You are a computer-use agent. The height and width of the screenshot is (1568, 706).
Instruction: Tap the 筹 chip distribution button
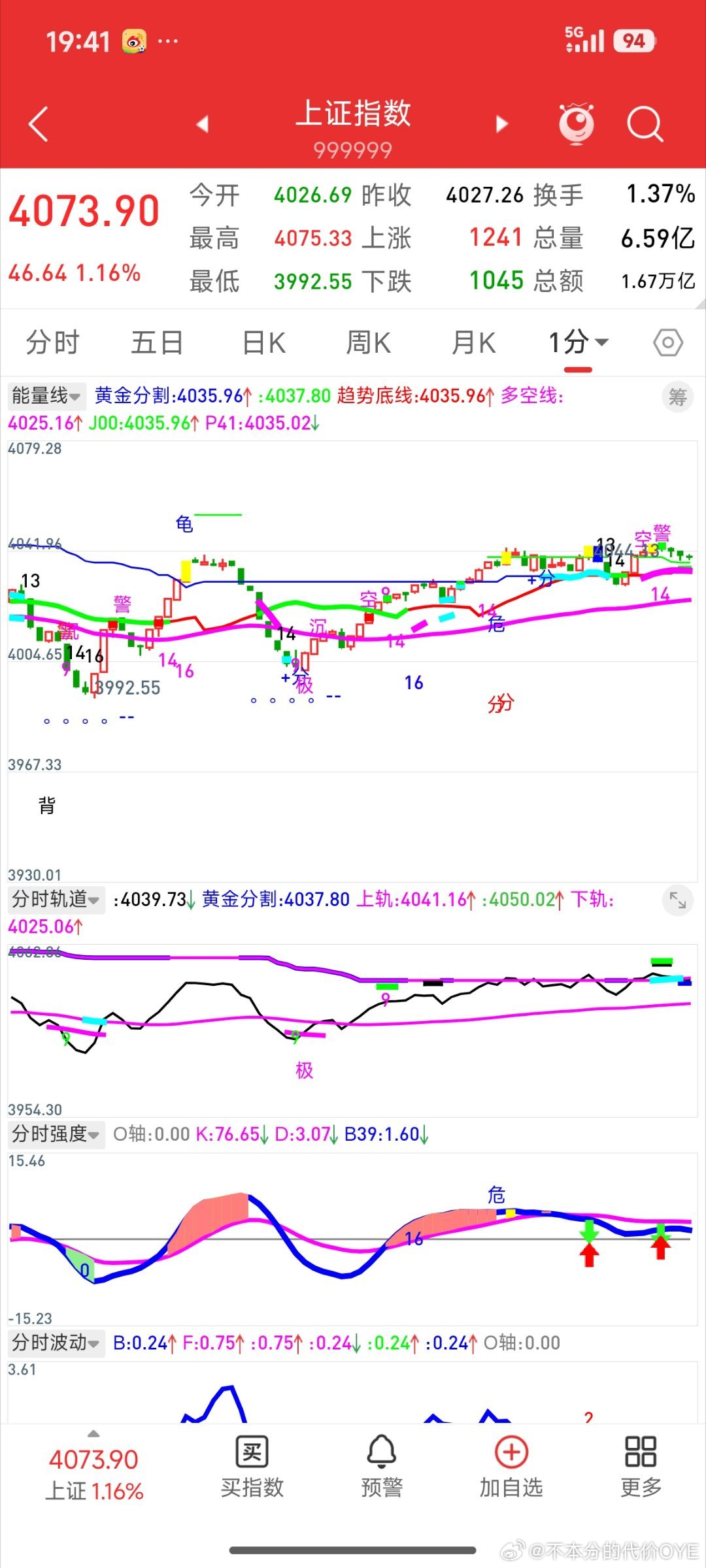pyautogui.click(x=677, y=397)
